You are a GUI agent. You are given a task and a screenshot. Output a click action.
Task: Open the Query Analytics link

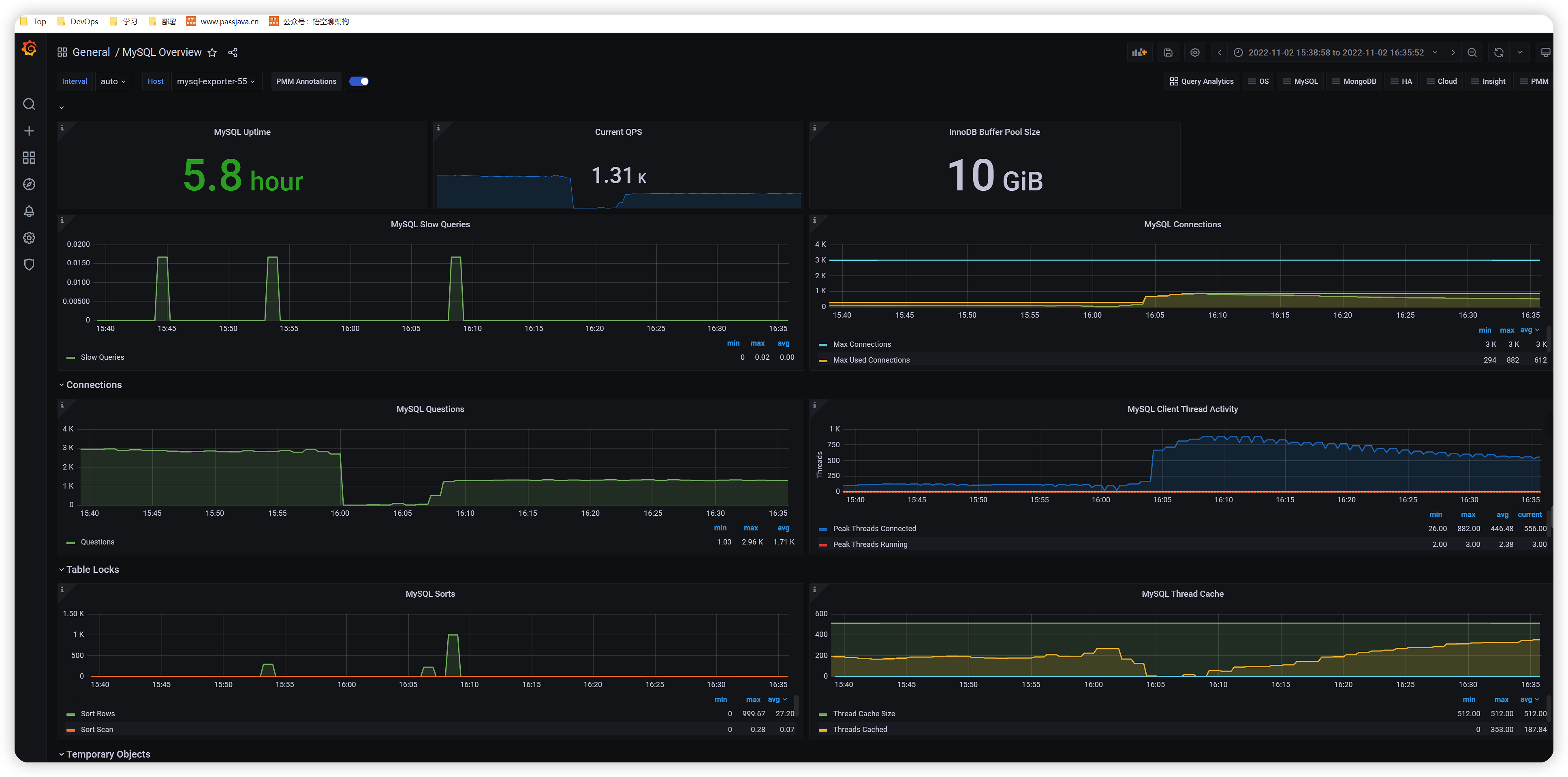1202,81
